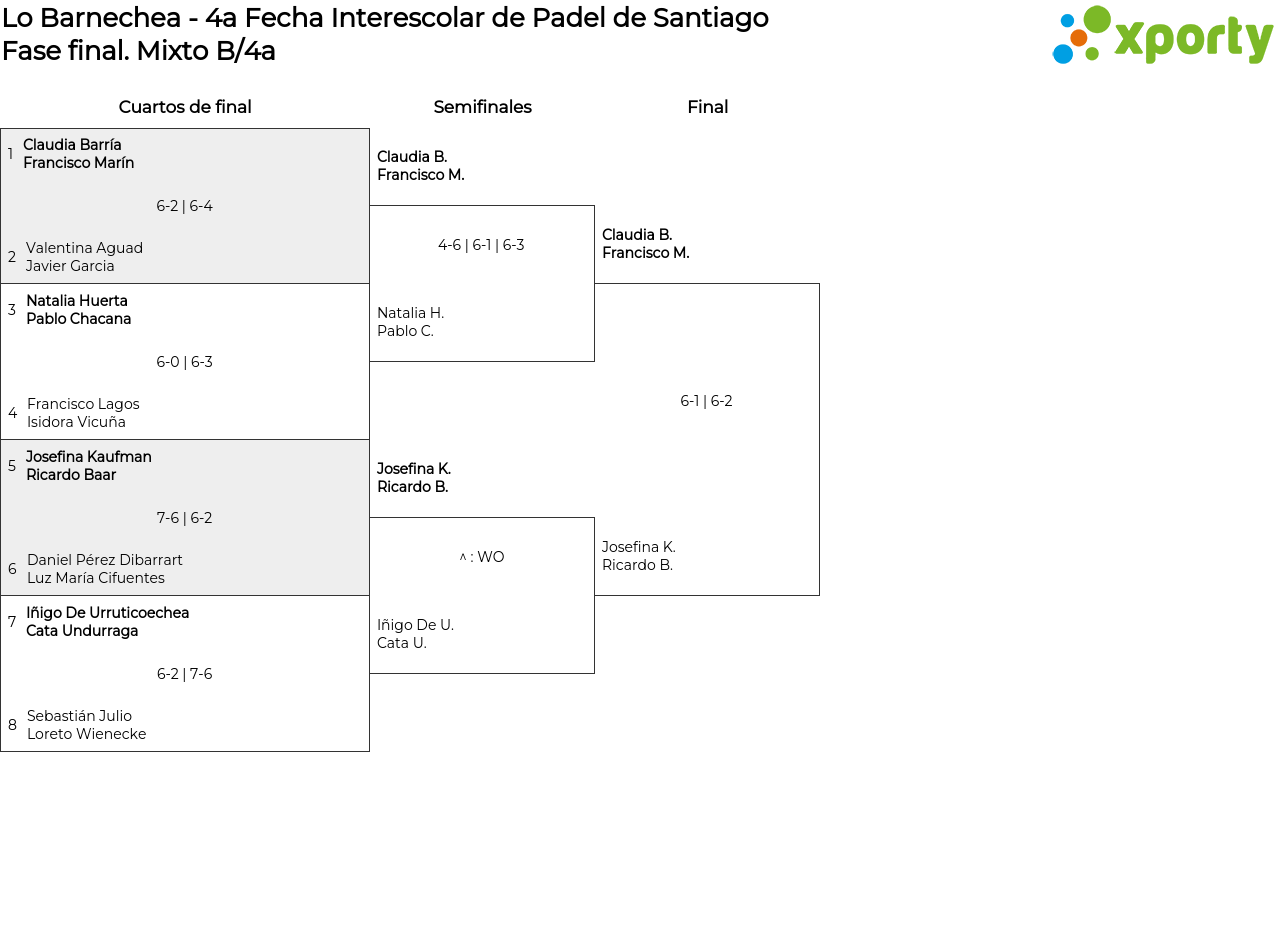Image resolution: width=1280 pixels, height=949 pixels.
Task: Select Daniel Pérez Dibarrart and Luz María Cifuentes
Action: (104, 569)
